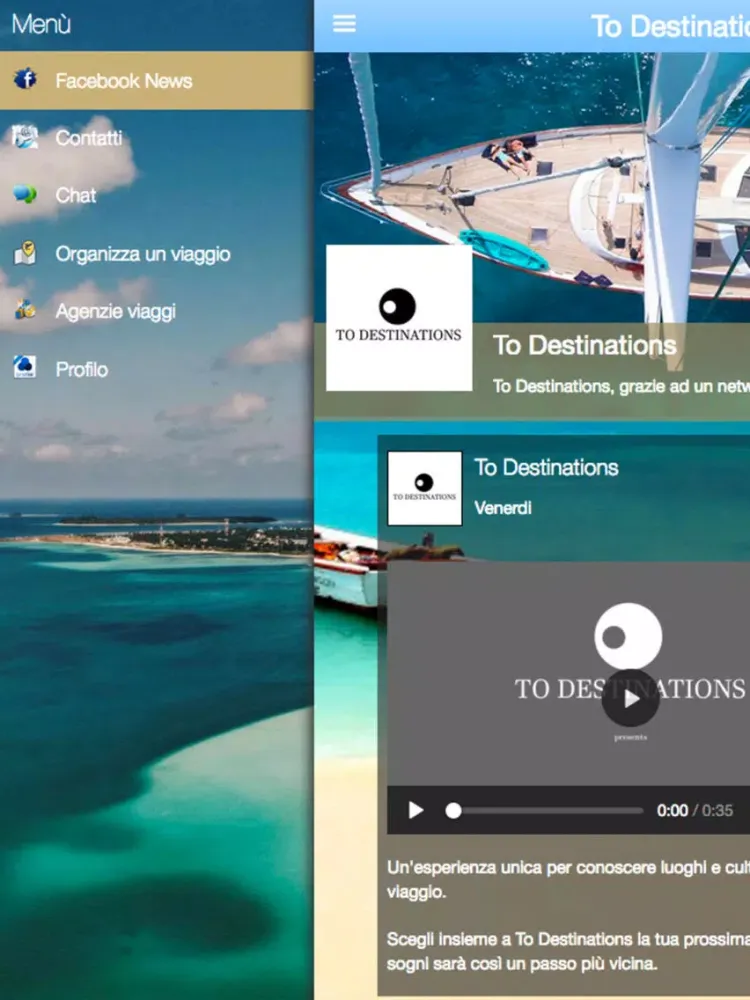Click the post text 'Scegli insieme a To Destinations'
The width and height of the screenshot is (750, 1000).
point(568,951)
